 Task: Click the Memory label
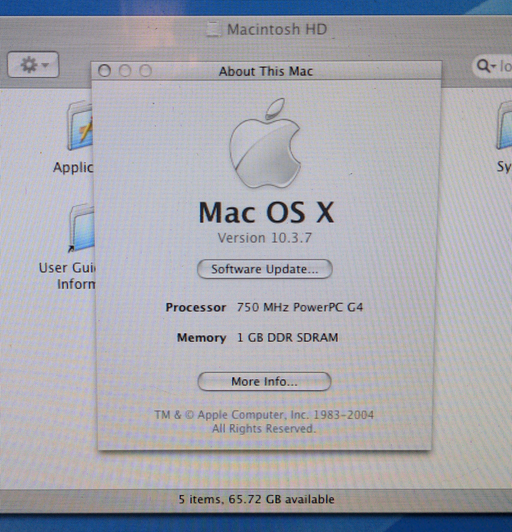(202, 338)
